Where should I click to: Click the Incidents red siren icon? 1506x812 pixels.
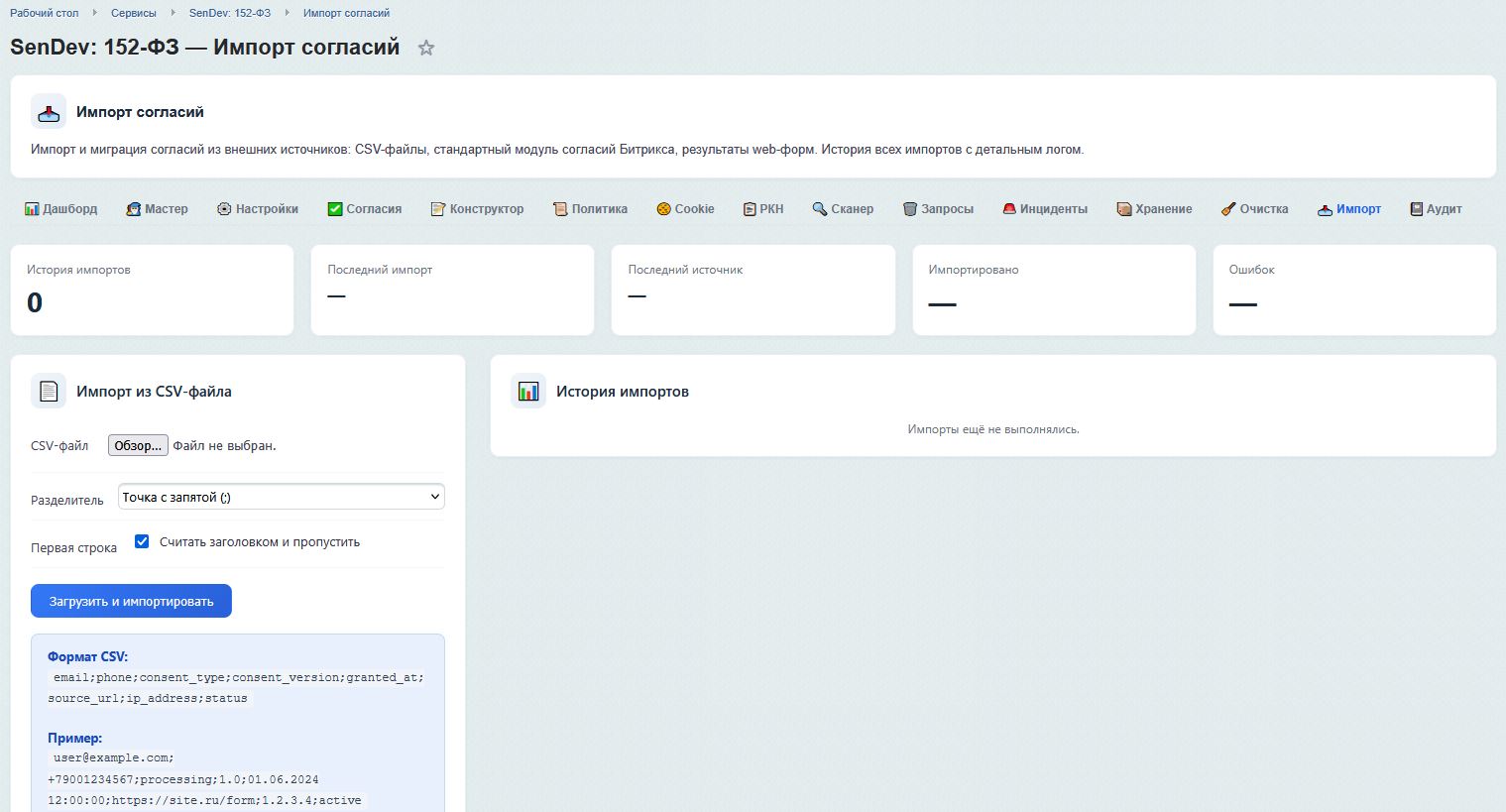(1009, 209)
